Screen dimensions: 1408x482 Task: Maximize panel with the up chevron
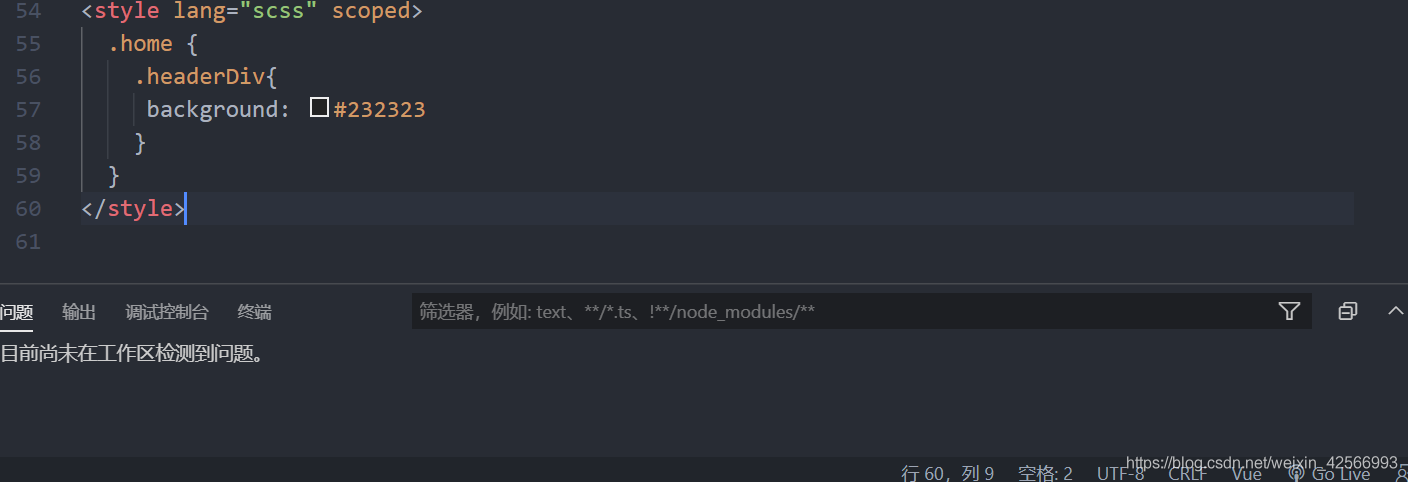tap(1396, 311)
